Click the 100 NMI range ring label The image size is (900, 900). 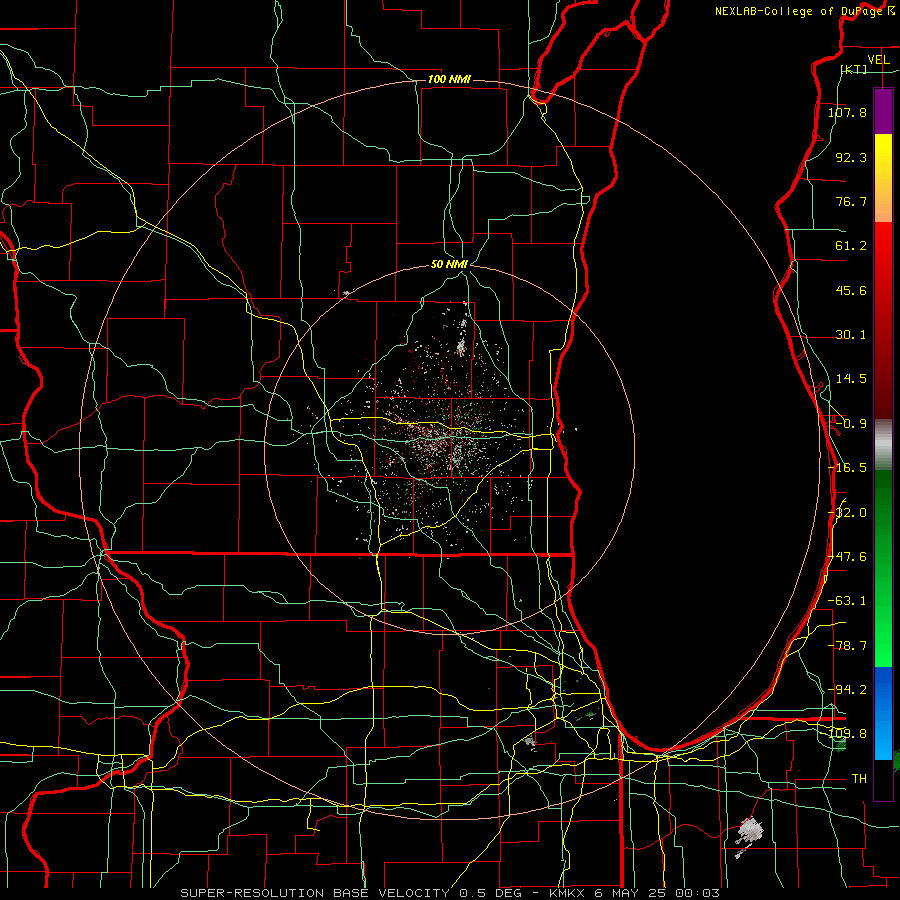449,79
